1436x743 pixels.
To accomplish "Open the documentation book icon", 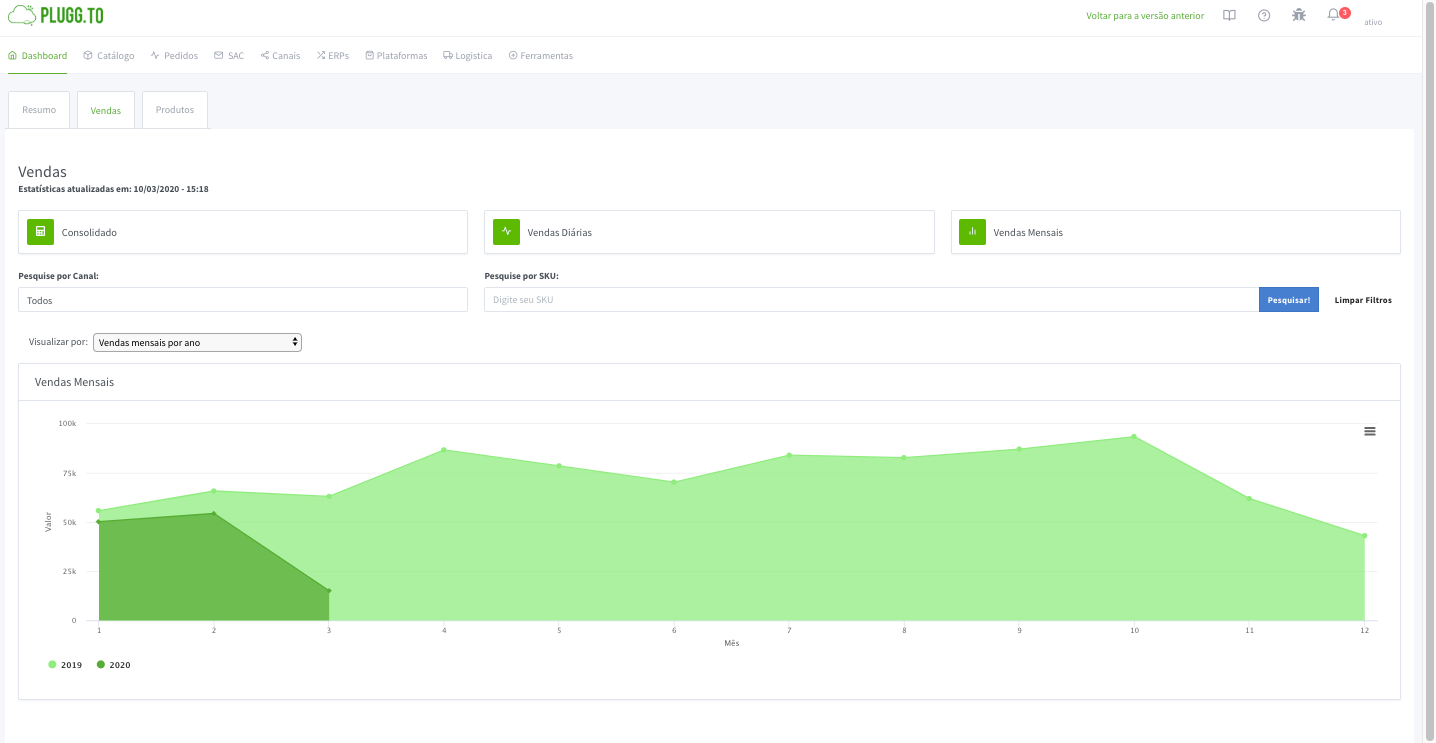I will point(1230,15).
